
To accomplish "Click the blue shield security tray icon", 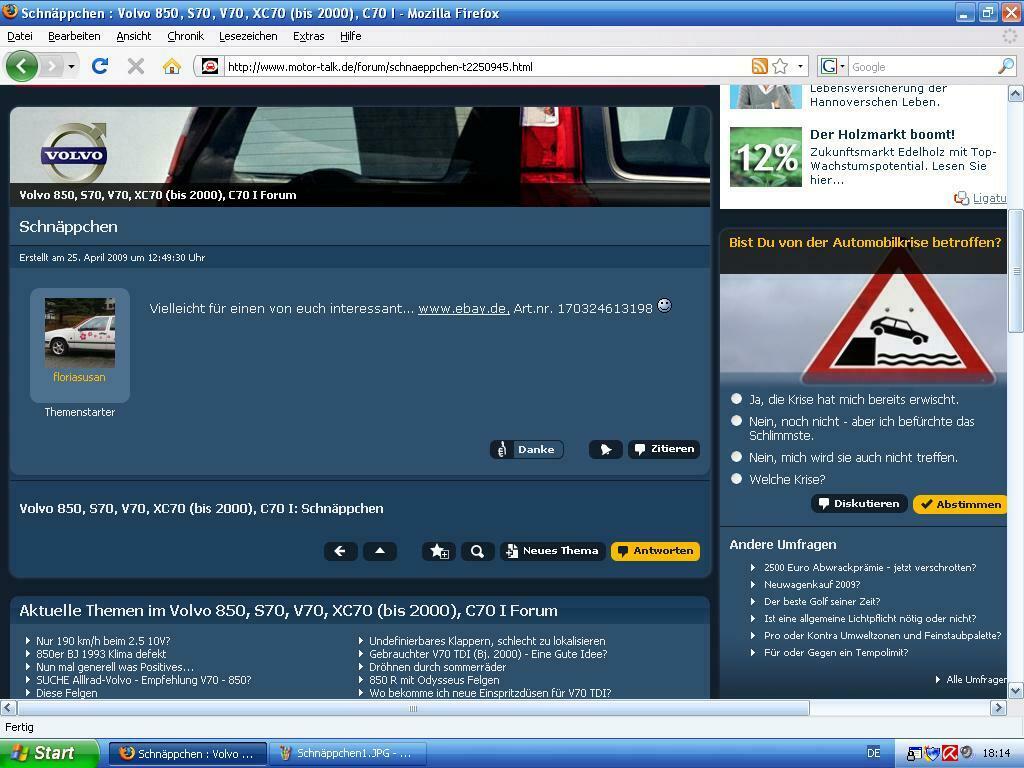I will click(933, 754).
